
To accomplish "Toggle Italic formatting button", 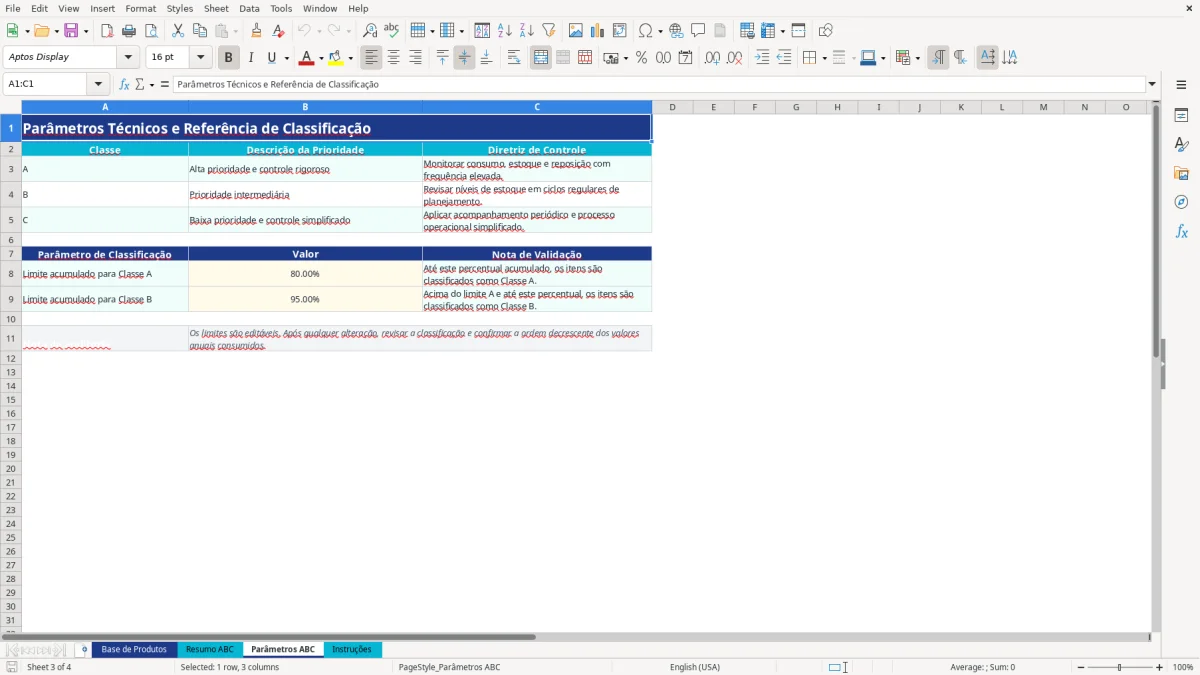I will click(251, 58).
